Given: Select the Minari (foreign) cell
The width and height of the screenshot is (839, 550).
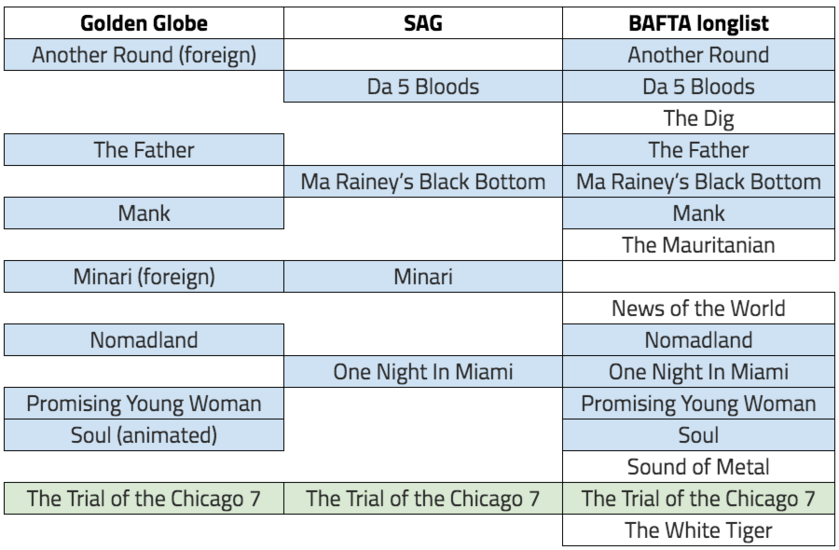Looking at the screenshot, I should [x=142, y=277].
